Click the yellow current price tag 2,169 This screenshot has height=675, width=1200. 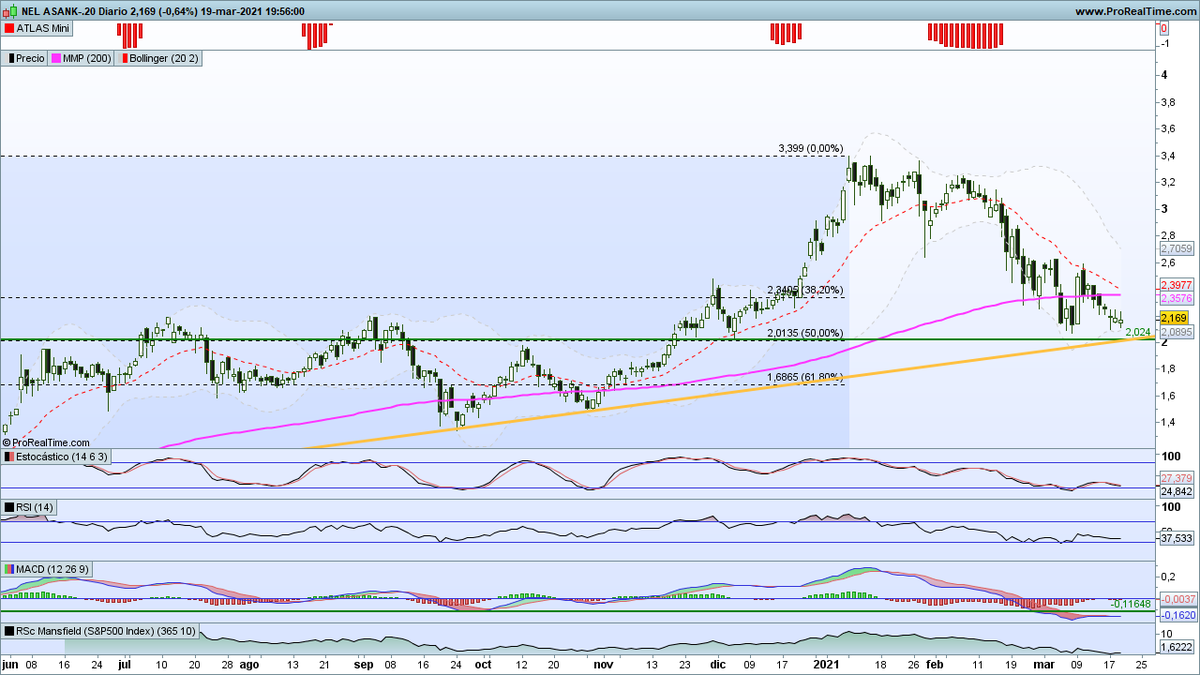pyautogui.click(x=1173, y=318)
